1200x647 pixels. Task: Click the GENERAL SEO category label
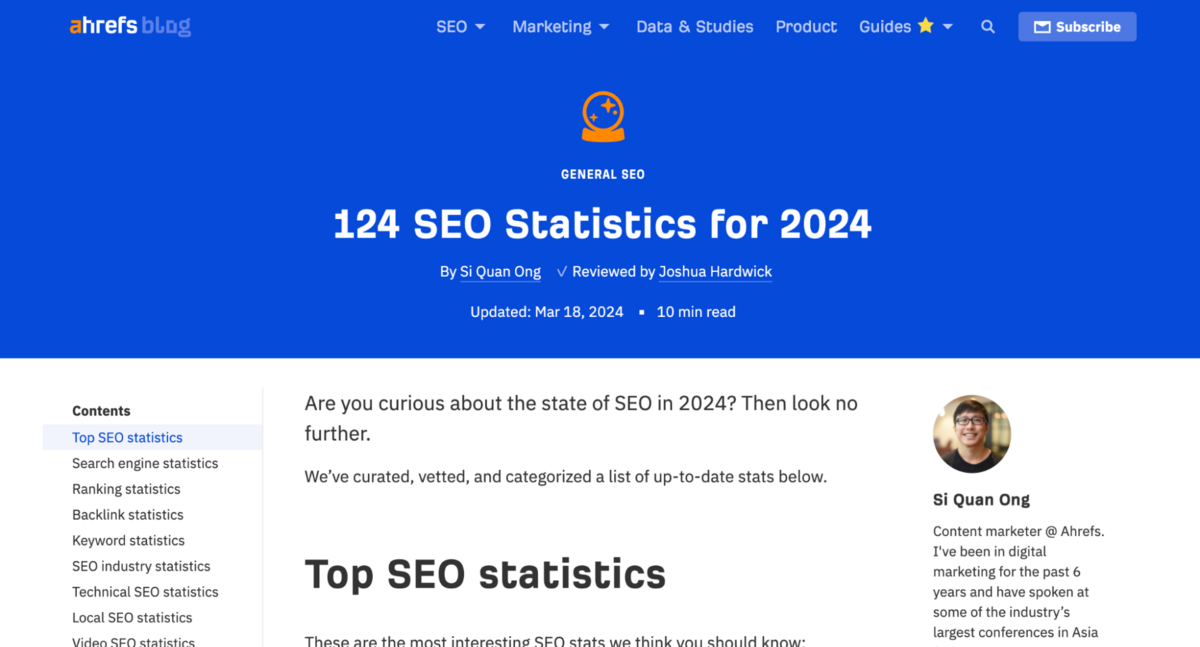[x=603, y=174]
